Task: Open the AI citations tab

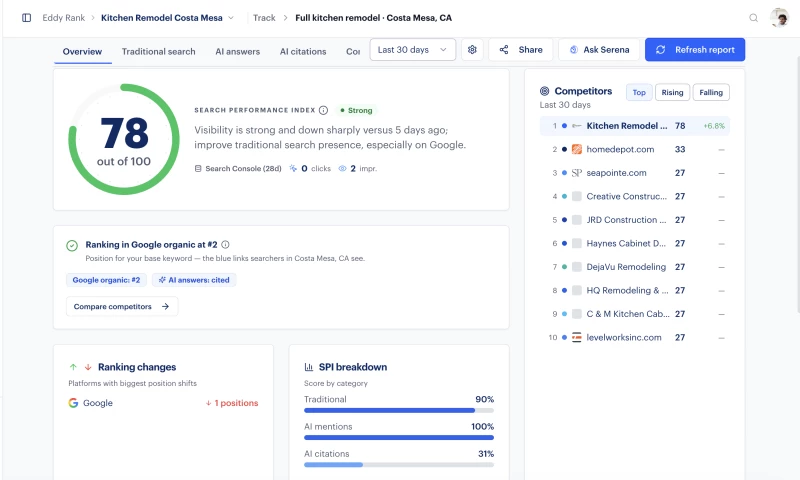Action: (303, 52)
